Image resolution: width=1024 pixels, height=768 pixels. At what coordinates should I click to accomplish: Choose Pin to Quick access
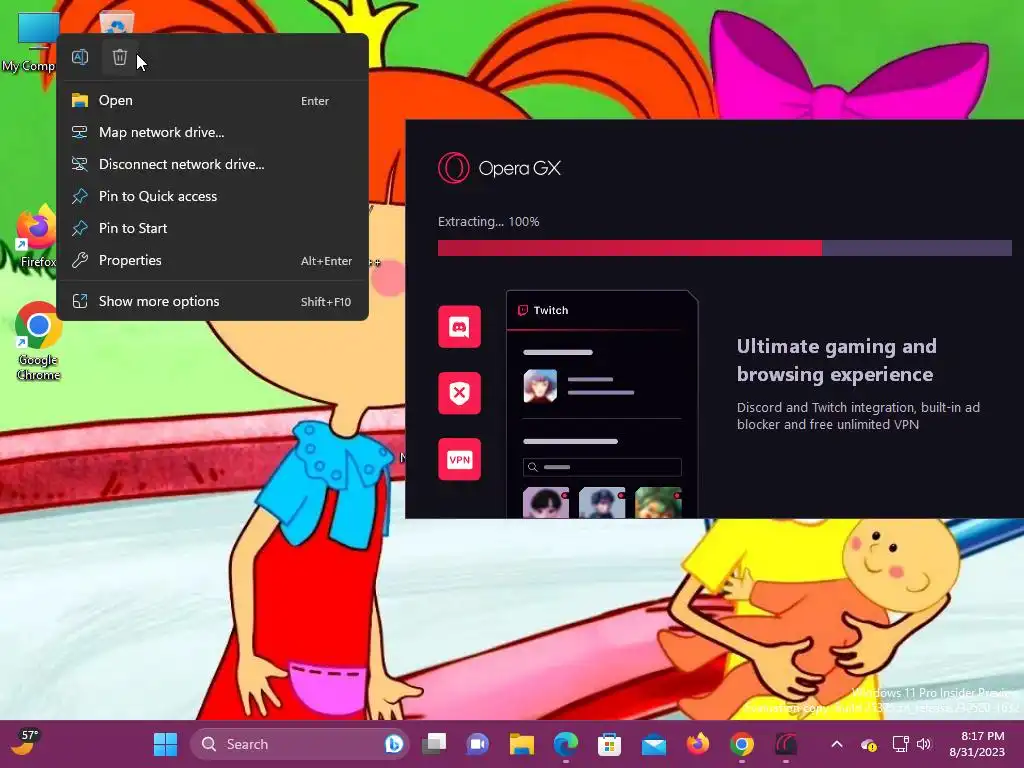(212, 196)
